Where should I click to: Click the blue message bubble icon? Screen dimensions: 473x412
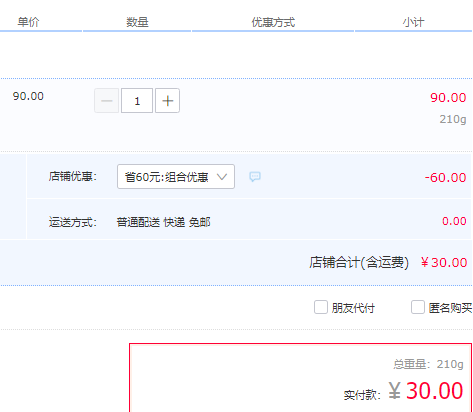pyautogui.click(x=255, y=176)
